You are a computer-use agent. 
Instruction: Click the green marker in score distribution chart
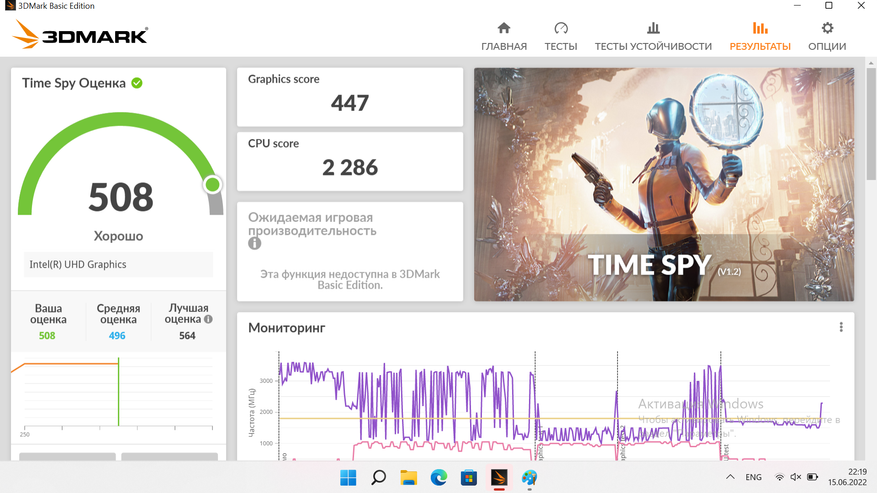[119, 392]
